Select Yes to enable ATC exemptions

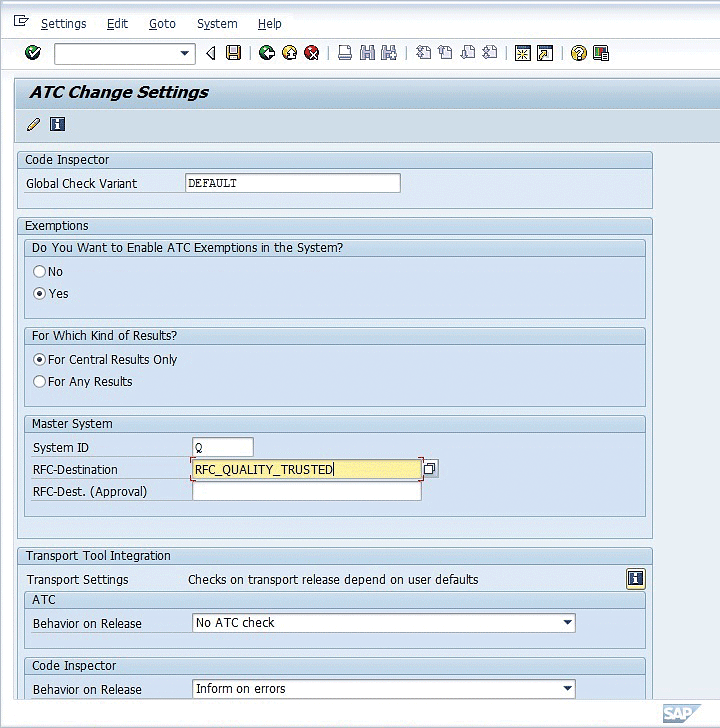(x=40, y=293)
